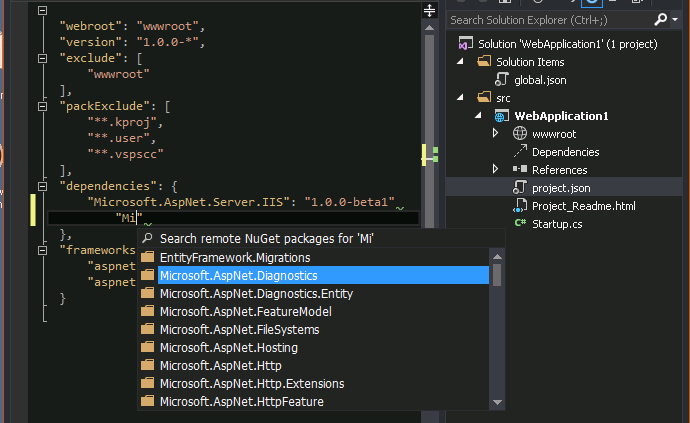This screenshot has width=690, height=423.
Task: Select the References node
Action: pos(559,170)
